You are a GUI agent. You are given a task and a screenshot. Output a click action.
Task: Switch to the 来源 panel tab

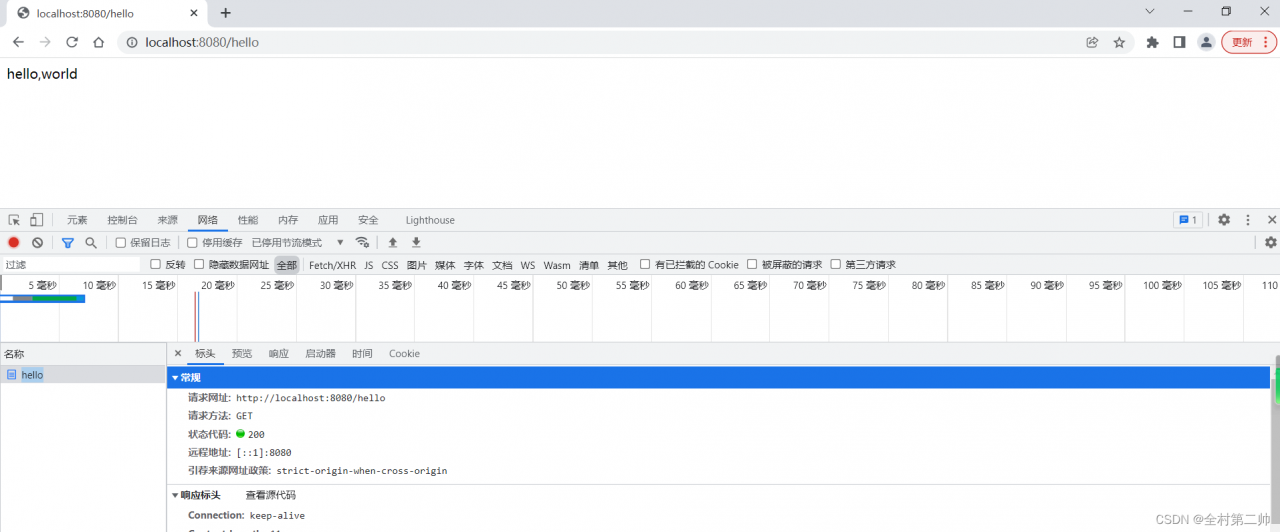(168, 220)
